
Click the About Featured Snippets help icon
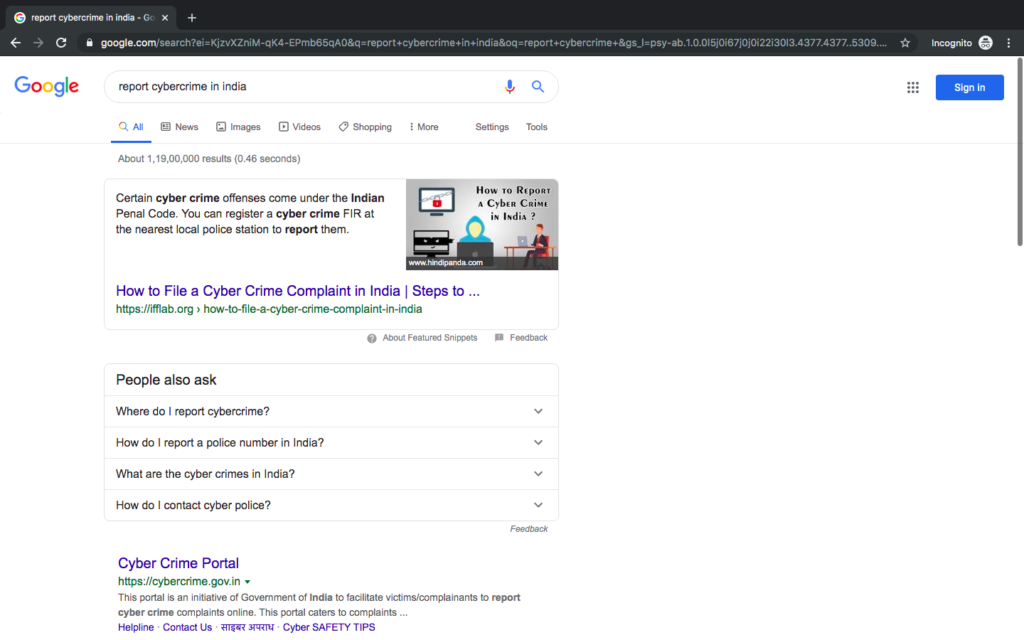(372, 338)
